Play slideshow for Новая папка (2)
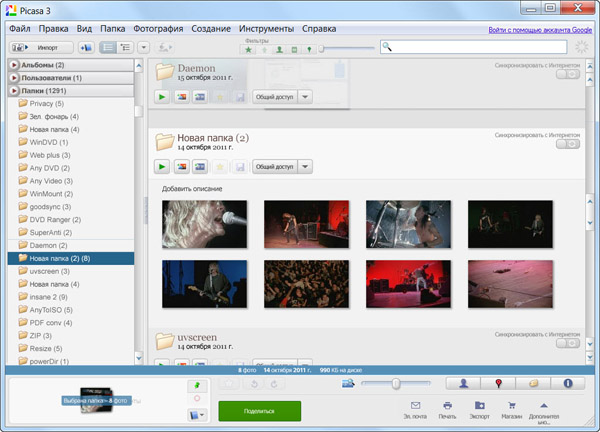Screen dimensions: 600x432 (162, 166)
